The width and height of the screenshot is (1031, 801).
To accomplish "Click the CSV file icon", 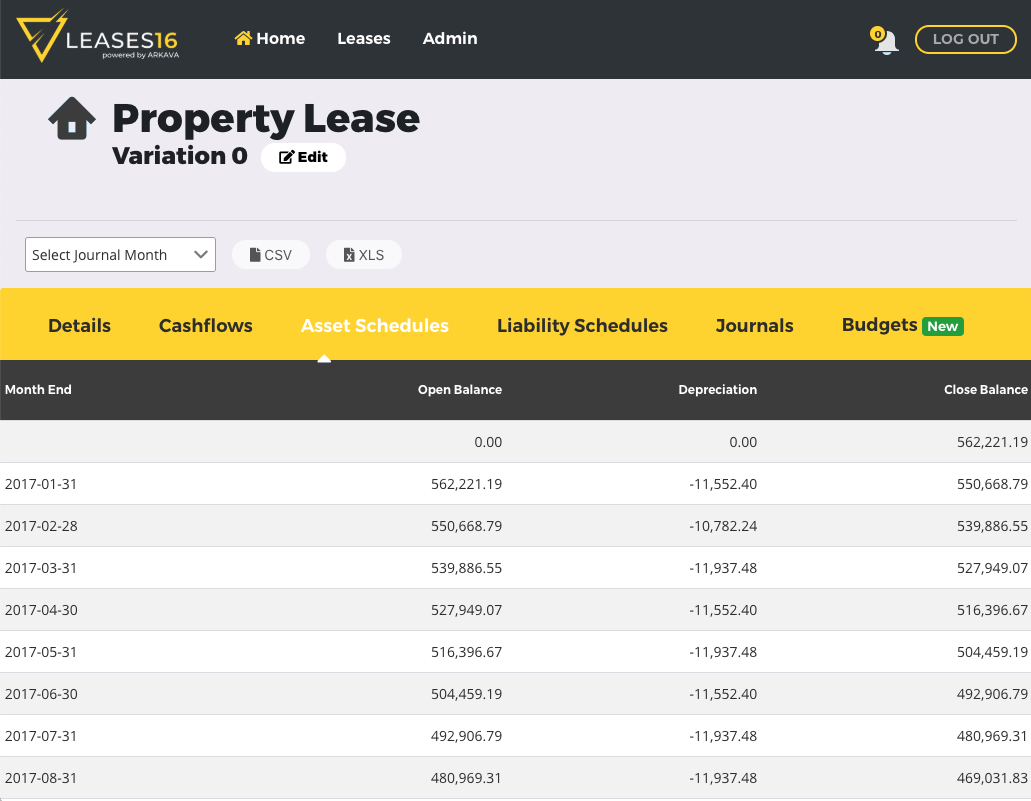I will point(253,254).
